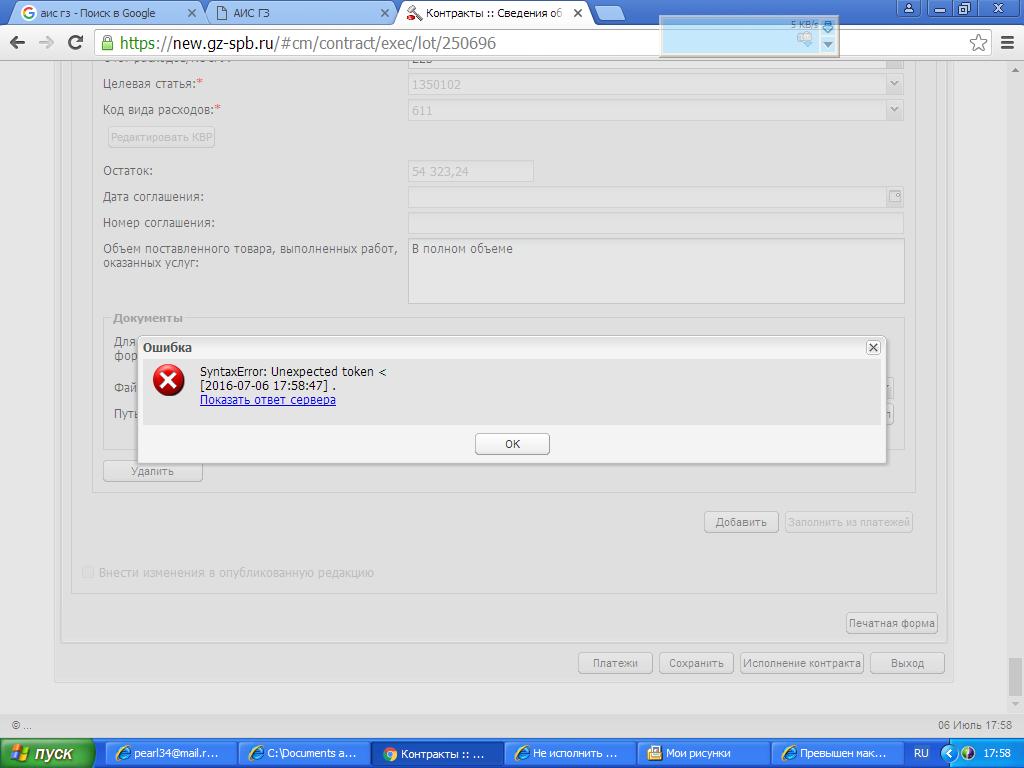The height and width of the screenshot is (768, 1024).
Task: Open the calendar picker for Дата соглашения
Action: 895,196
